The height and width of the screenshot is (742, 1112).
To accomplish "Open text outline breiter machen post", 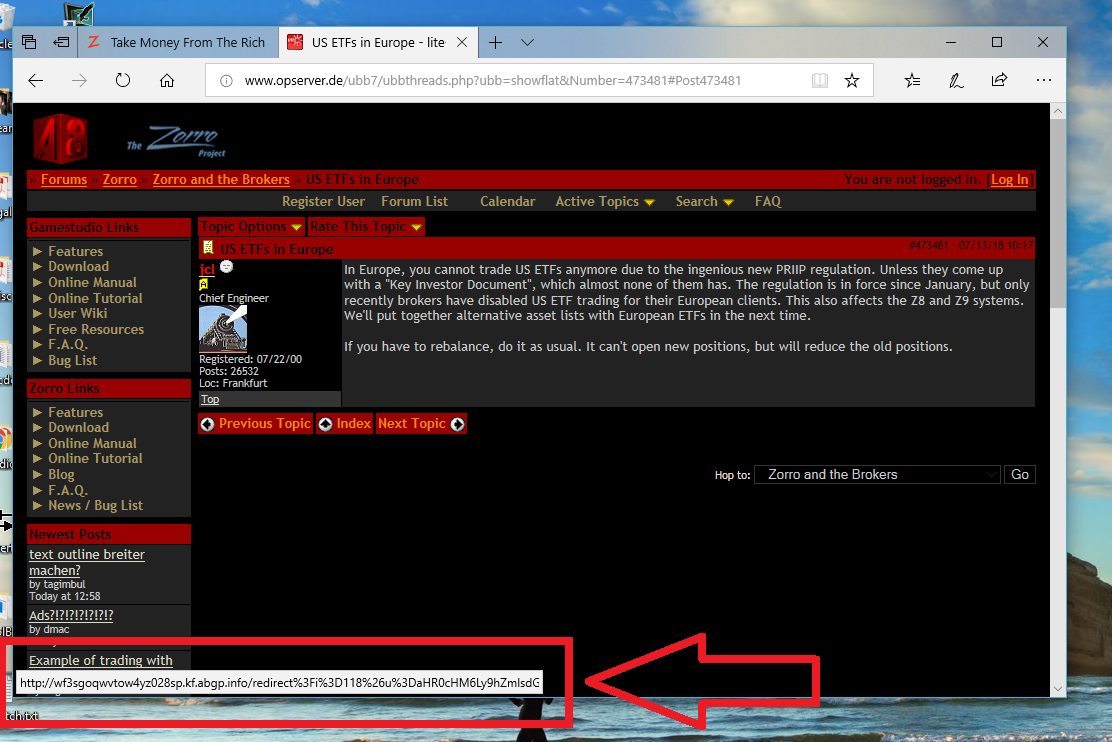I will (x=87, y=563).
